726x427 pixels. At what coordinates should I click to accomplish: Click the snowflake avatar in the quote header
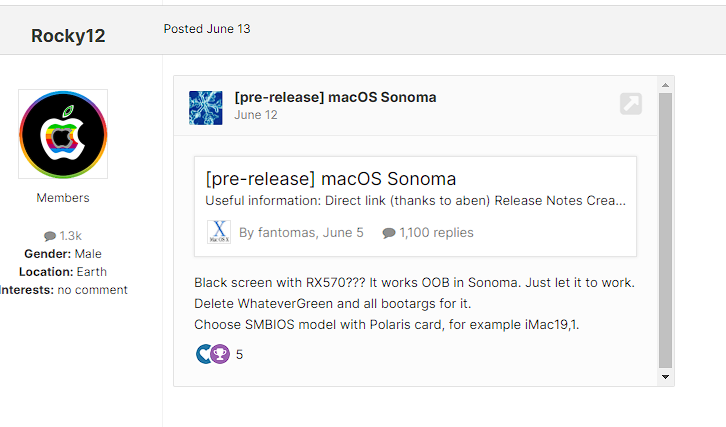coord(205,107)
